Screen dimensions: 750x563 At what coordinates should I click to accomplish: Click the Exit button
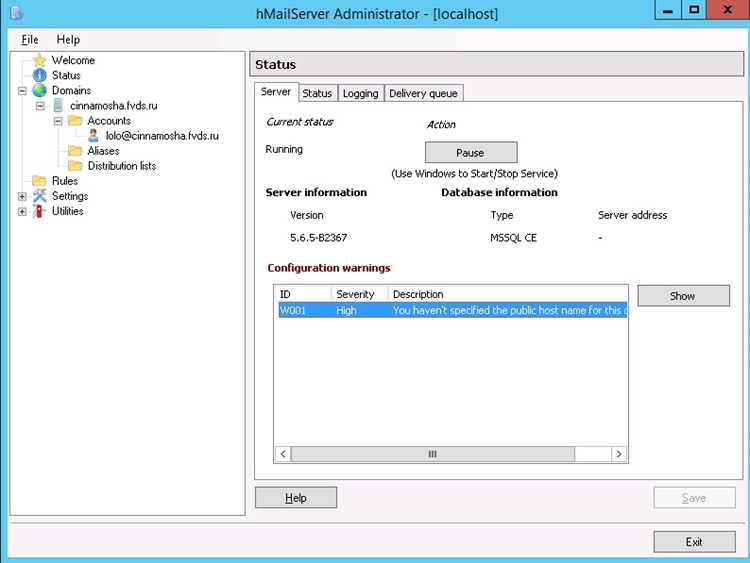694,541
